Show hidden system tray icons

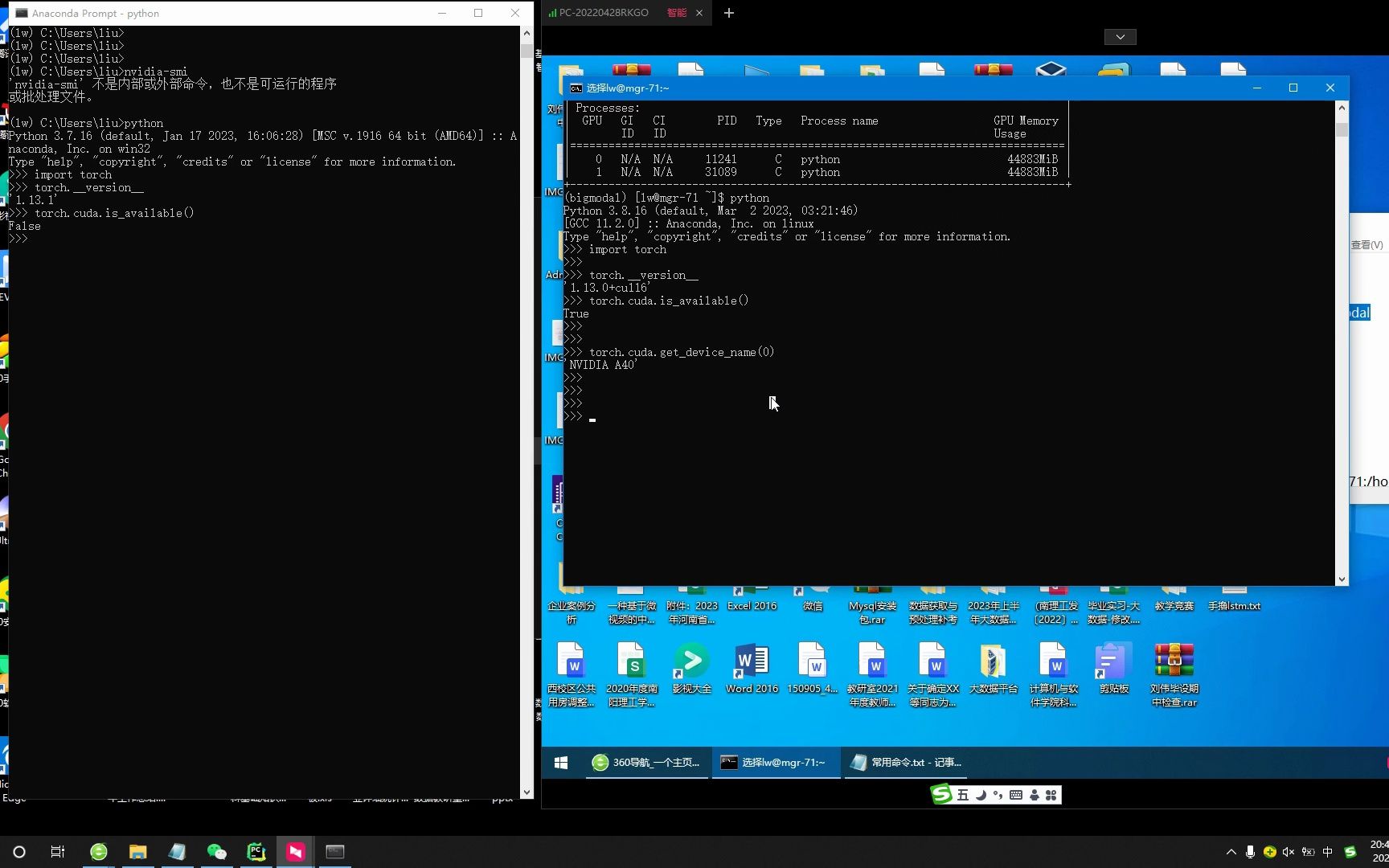(x=1231, y=852)
